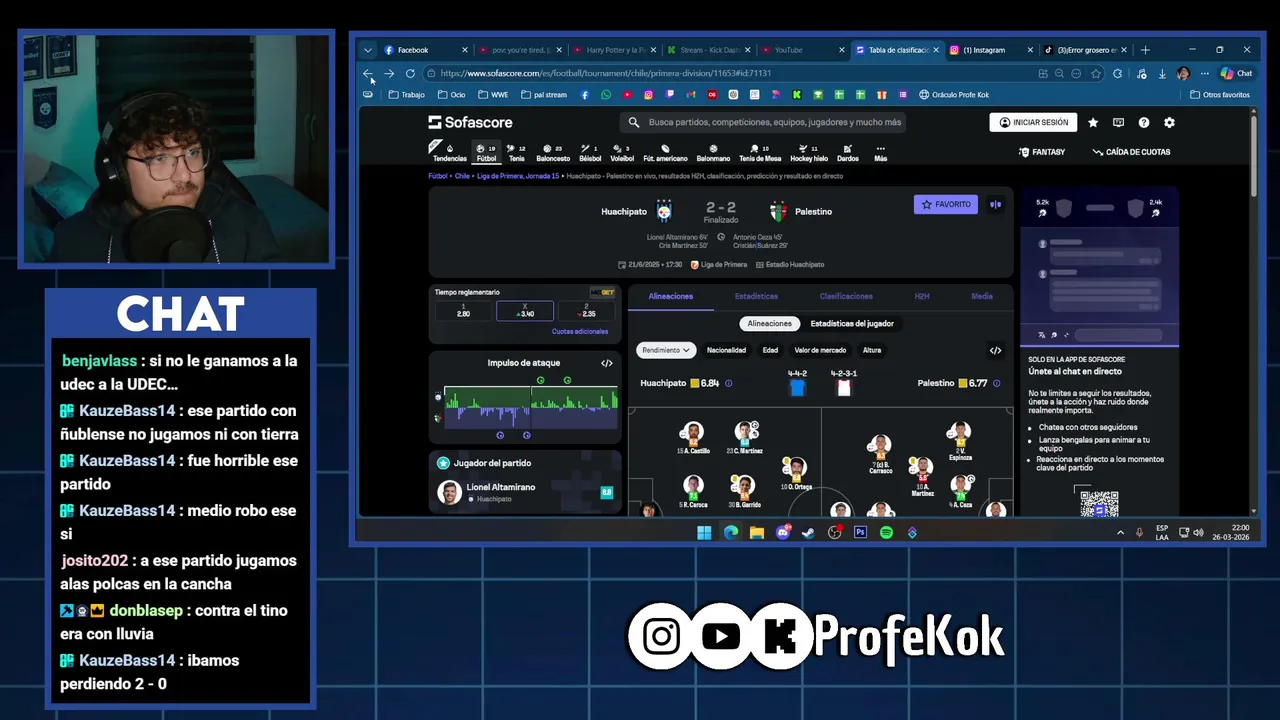The width and height of the screenshot is (1280, 720).
Task: Select the Alineaciones pill toggle
Action: tap(770, 323)
